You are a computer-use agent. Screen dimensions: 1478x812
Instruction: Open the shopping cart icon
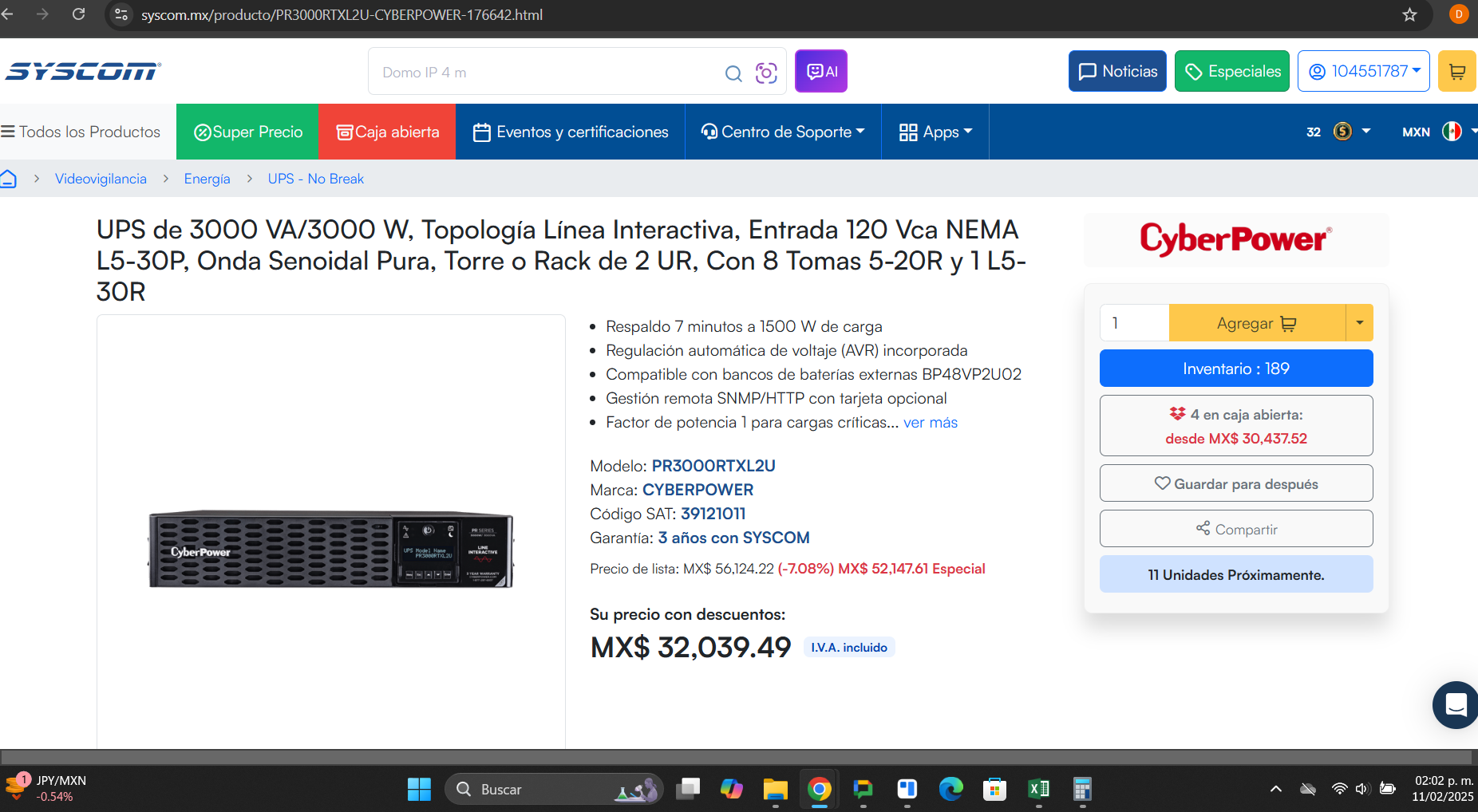coord(1457,71)
